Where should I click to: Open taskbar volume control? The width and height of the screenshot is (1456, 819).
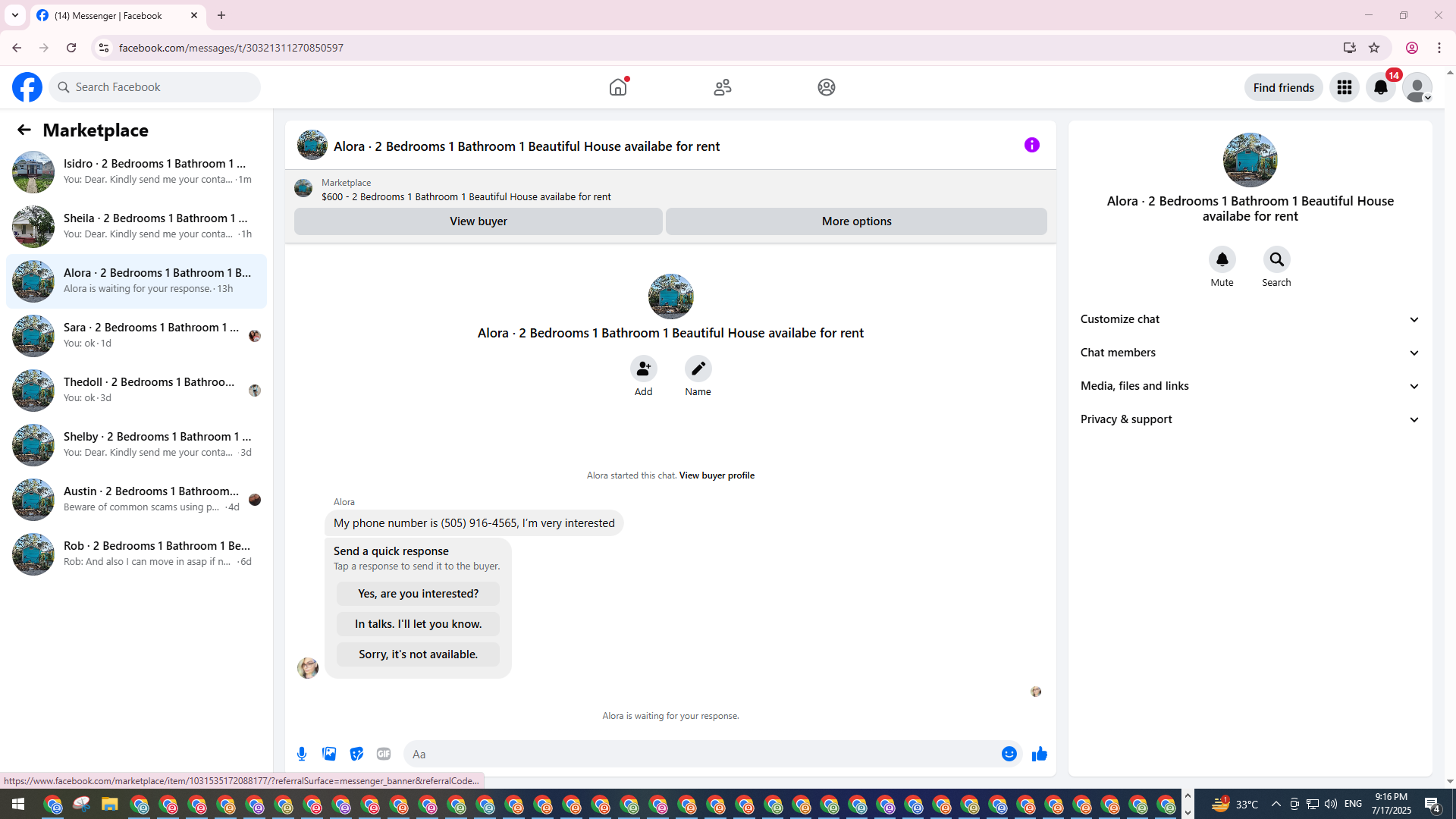1331,804
